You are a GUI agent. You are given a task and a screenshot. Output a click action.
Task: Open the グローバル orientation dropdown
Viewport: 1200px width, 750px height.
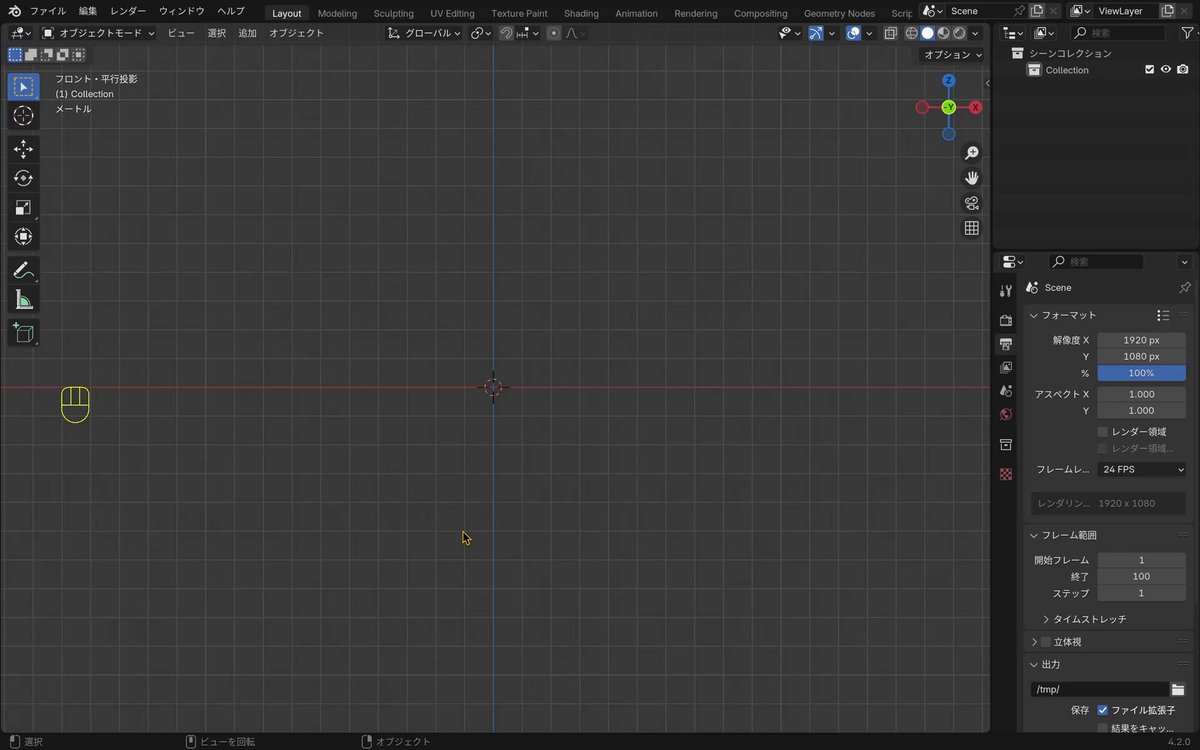(424, 33)
